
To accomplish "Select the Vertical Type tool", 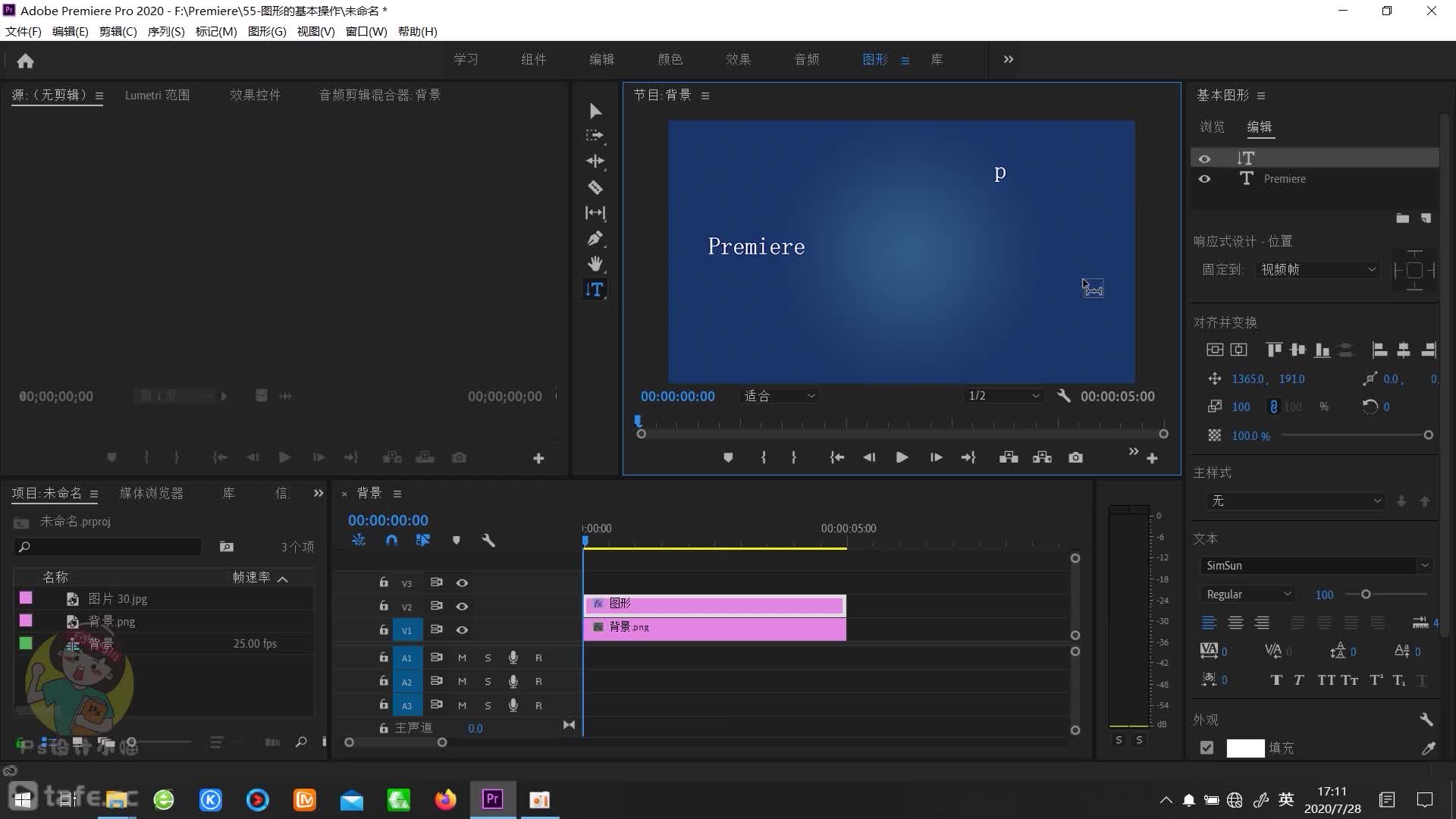I will (595, 290).
